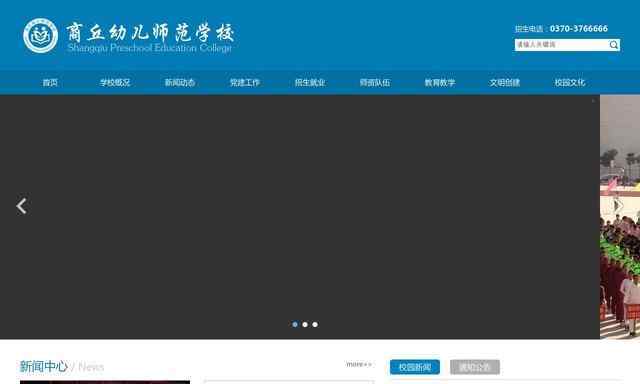Click the more>> news link
This screenshot has height=384, width=640.
pyautogui.click(x=359, y=364)
